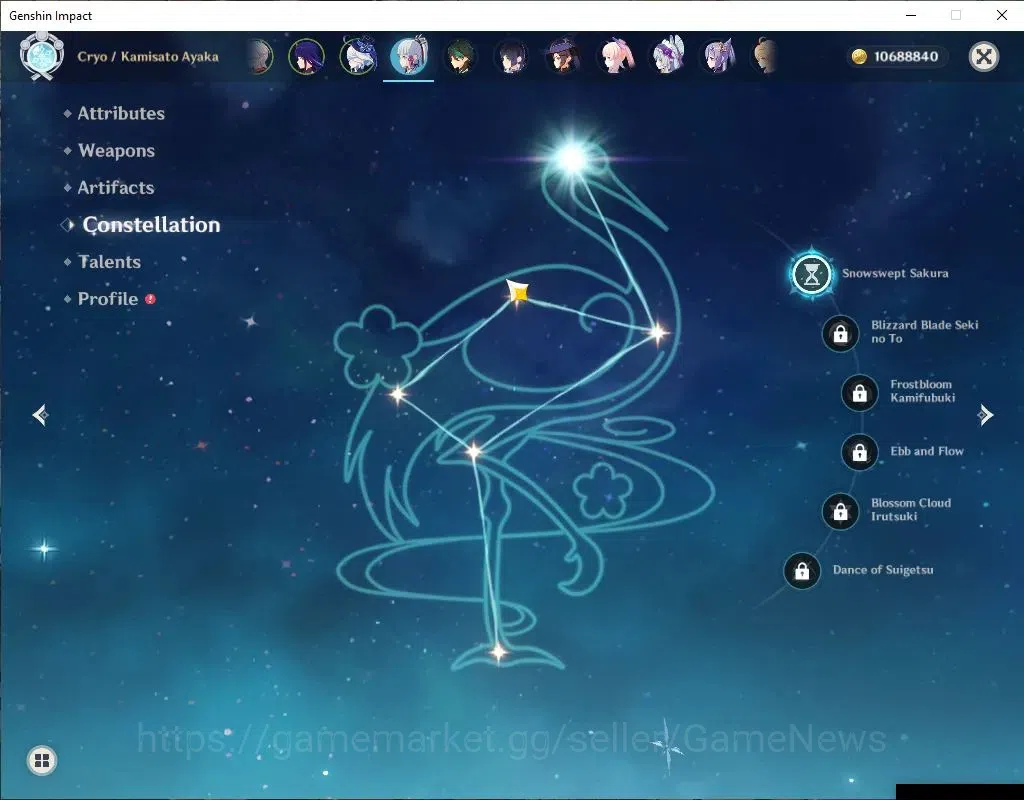This screenshot has height=800, width=1024.
Task: Select the dark-haired portrait right of Xiao
Action: (511, 57)
